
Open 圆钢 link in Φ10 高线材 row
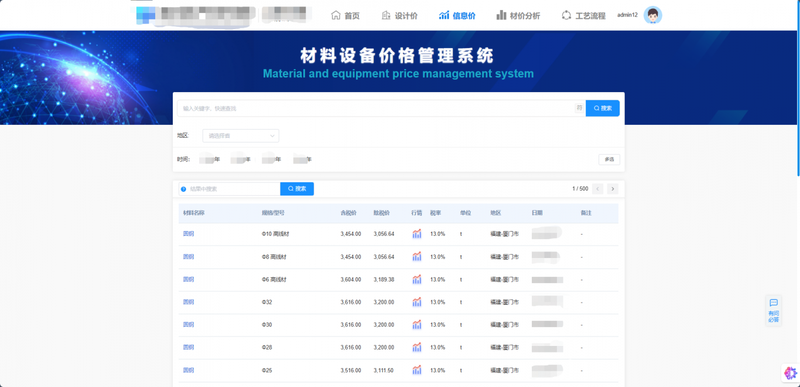(188, 234)
